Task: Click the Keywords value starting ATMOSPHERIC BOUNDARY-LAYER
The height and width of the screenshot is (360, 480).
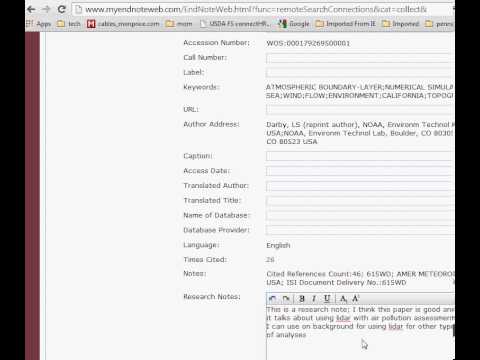Action: pos(360,91)
